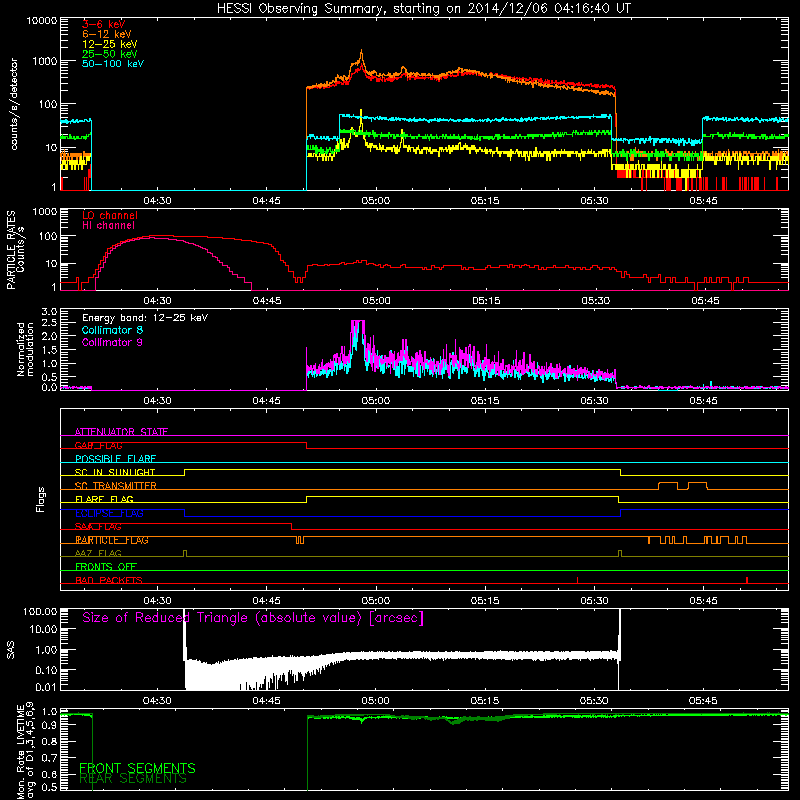Click the 0.9 label on livetime axis
Viewport: 800px width, 800px height.
tap(49, 724)
